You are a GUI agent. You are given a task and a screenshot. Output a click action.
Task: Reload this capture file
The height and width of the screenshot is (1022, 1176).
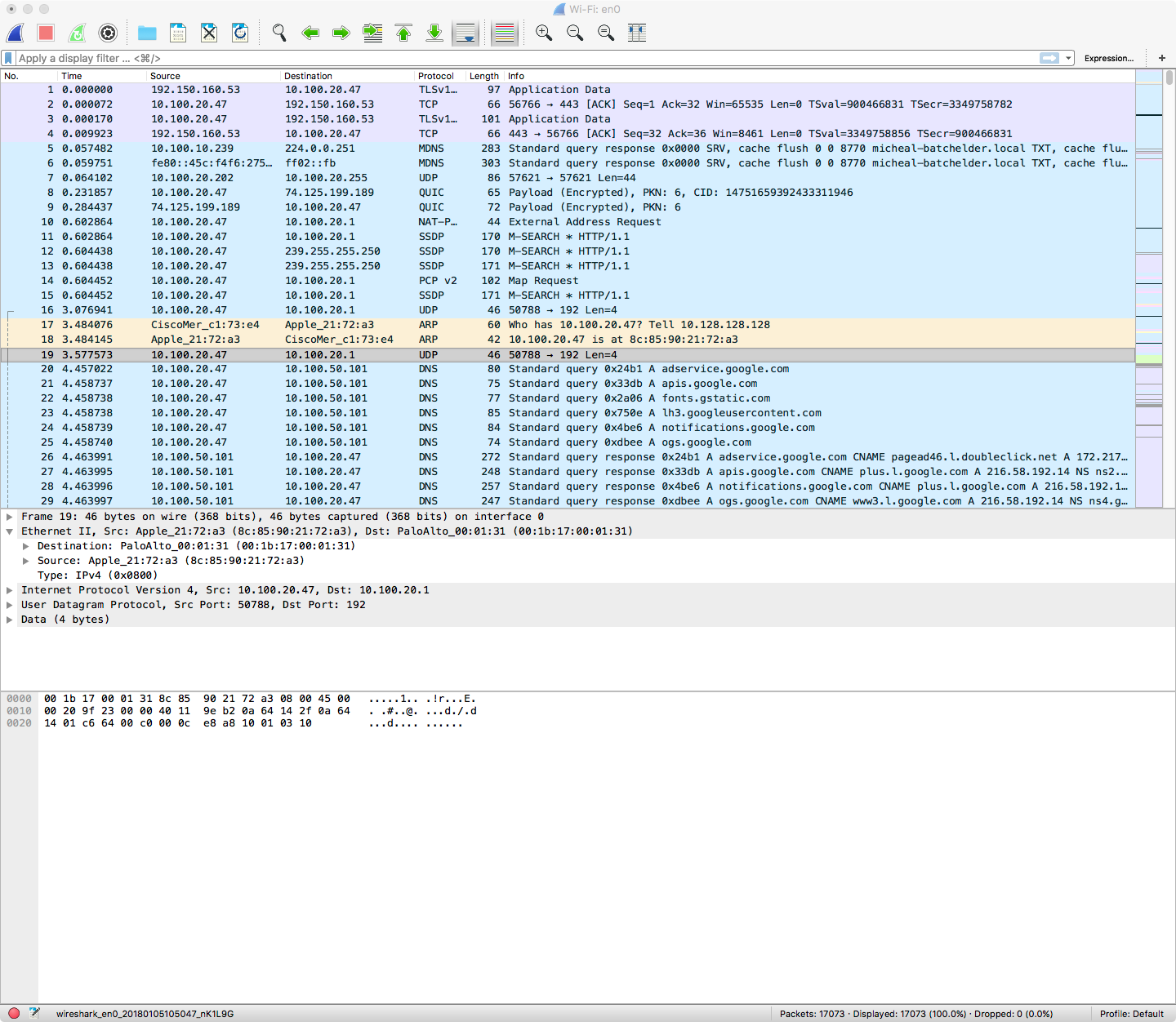click(x=240, y=33)
